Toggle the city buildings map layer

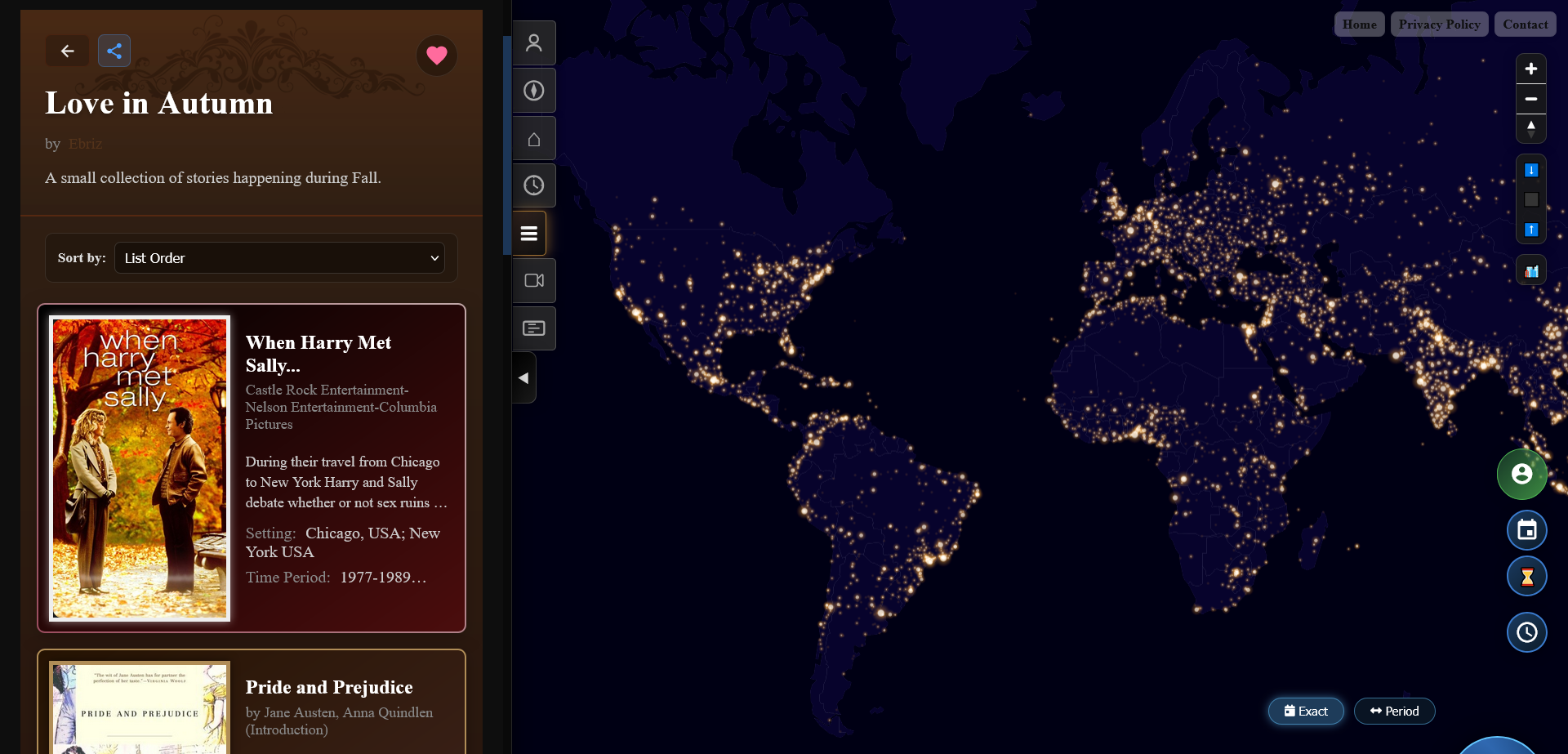tap(1531, 270)
